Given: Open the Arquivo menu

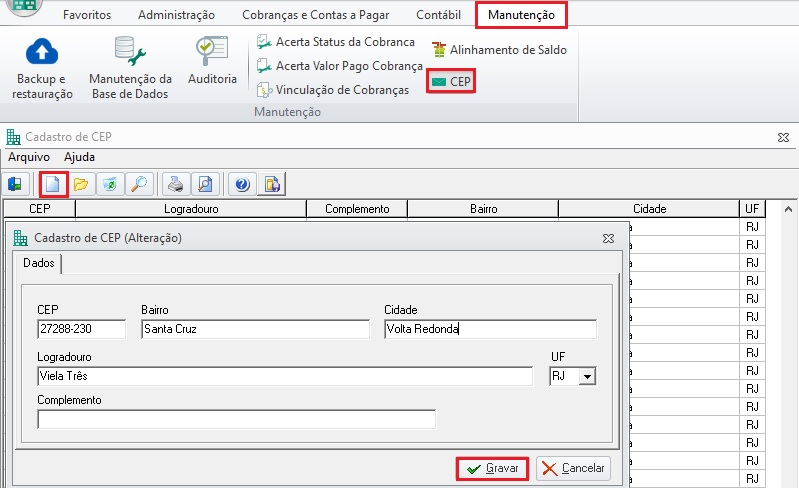Looking at the screenshot, I should tap(29, 157).
